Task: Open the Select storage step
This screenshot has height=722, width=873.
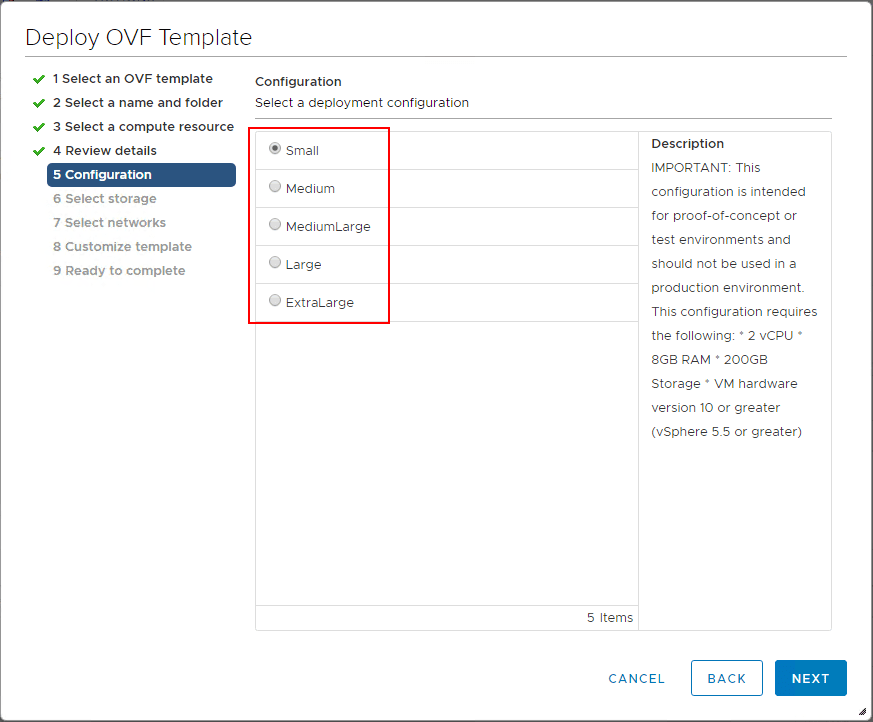Action: click(x=106, y=198)
